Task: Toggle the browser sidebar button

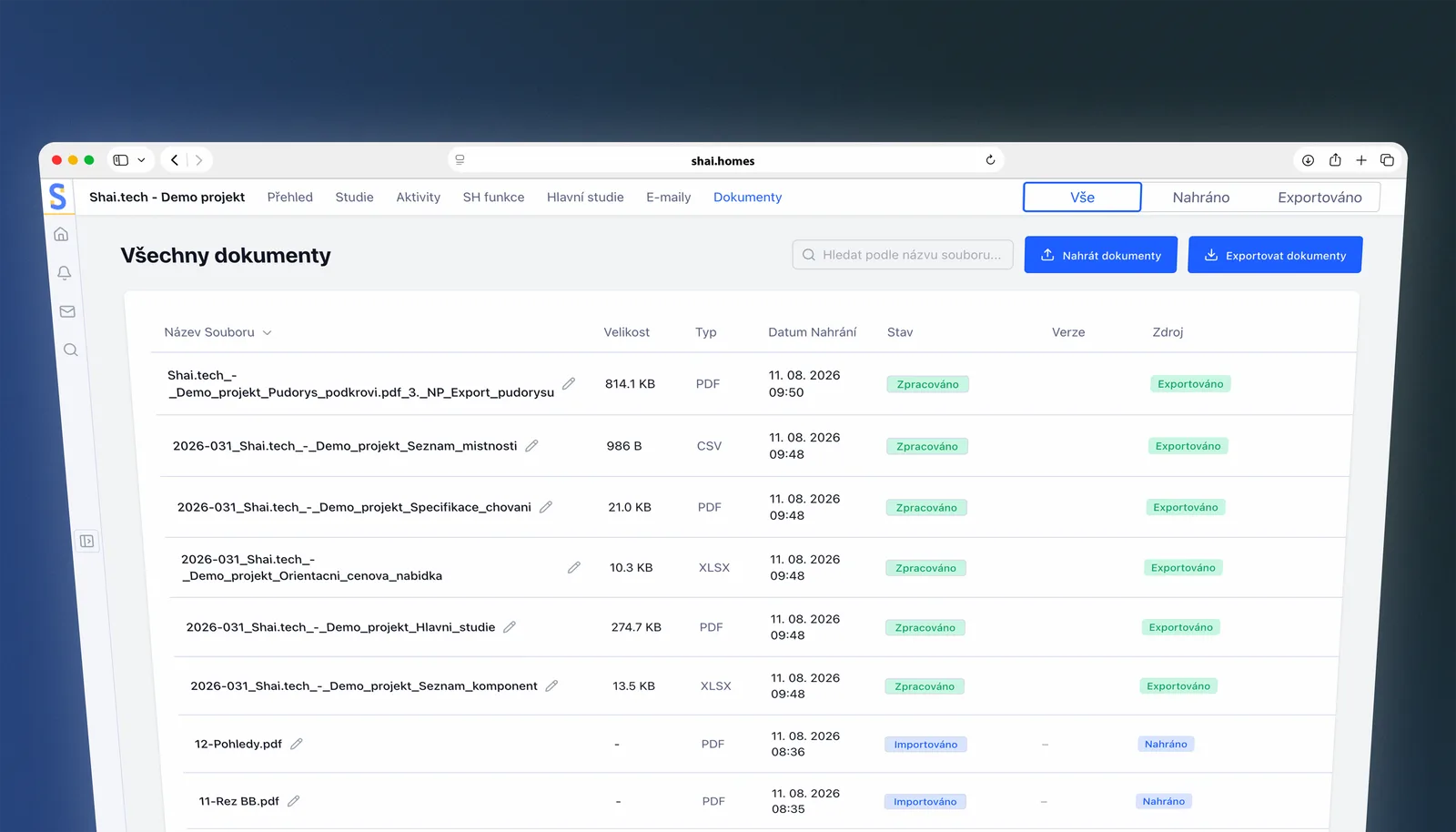Action: tap(120, 160)
